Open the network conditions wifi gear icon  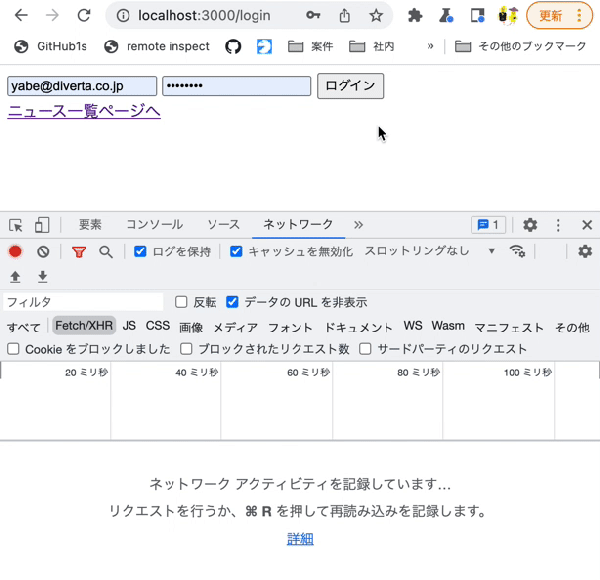[x=517, y=251]
